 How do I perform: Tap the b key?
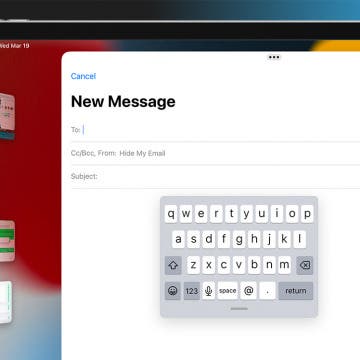pyautogui.click(x=254, y=265)
